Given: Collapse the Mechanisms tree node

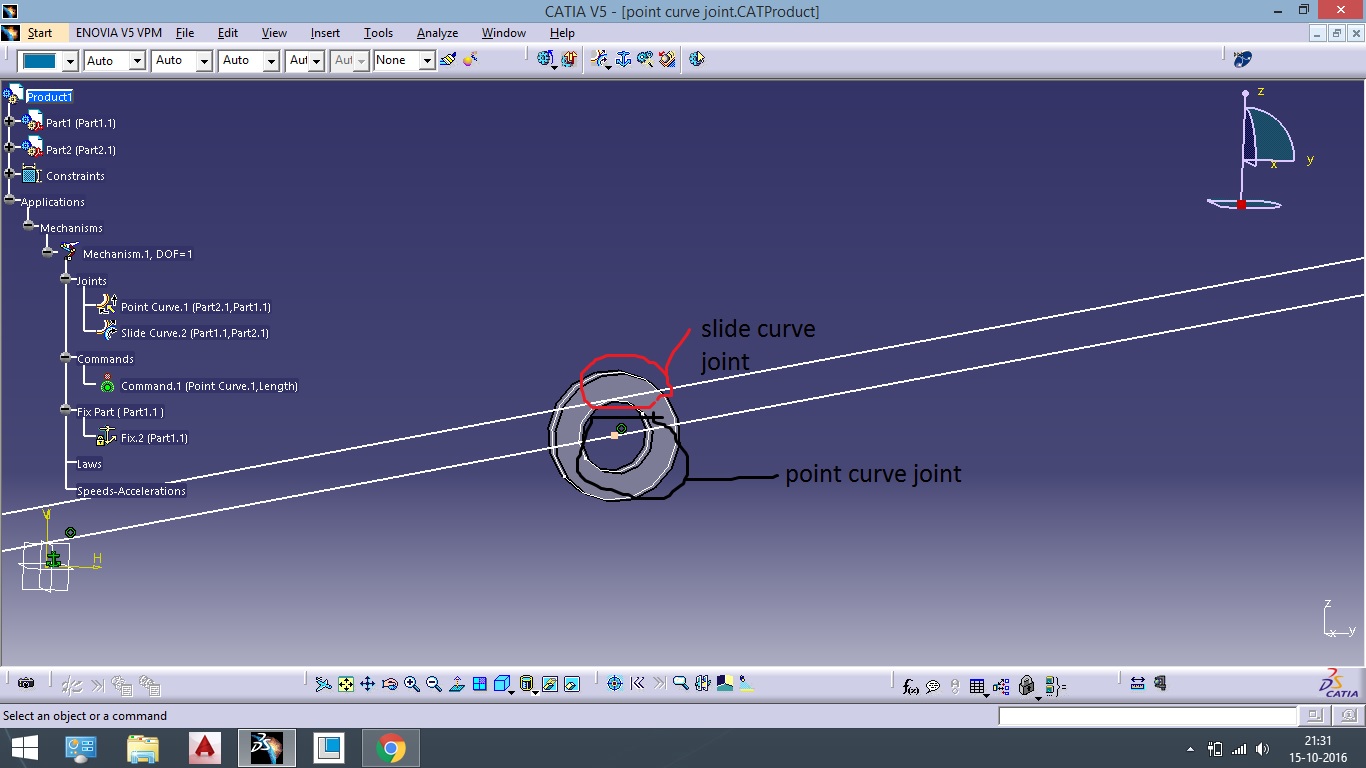Looking at the screenshot, I should tap(29, 226).
